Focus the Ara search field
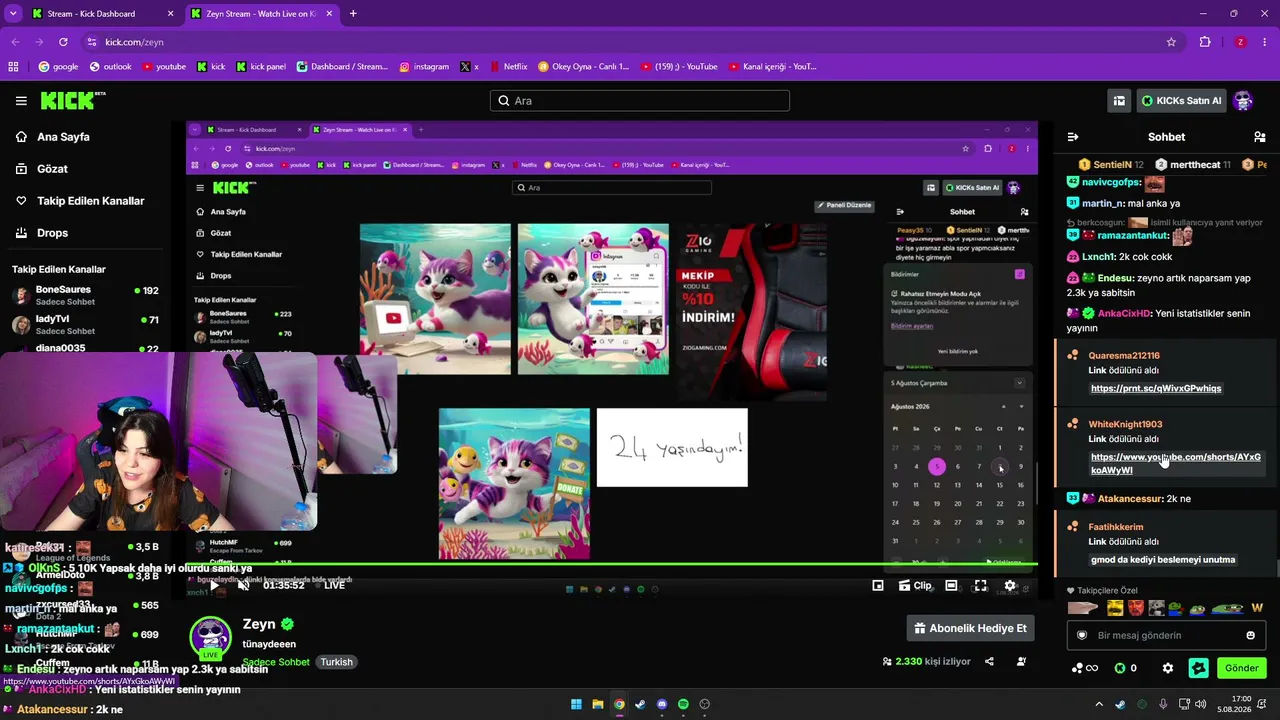The height and width of the screenshot is (720, 1280). tap(640, 100)
